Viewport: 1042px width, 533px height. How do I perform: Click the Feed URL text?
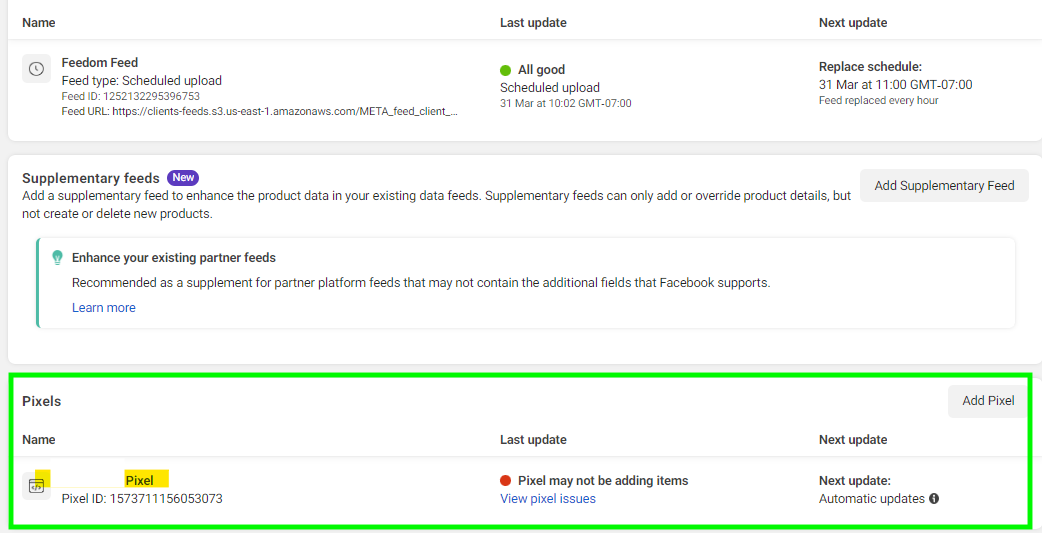click(x=259, y=111)
